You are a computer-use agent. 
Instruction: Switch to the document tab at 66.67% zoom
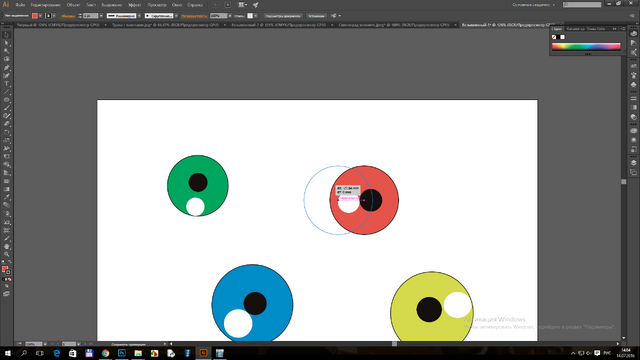click(165, 25)
